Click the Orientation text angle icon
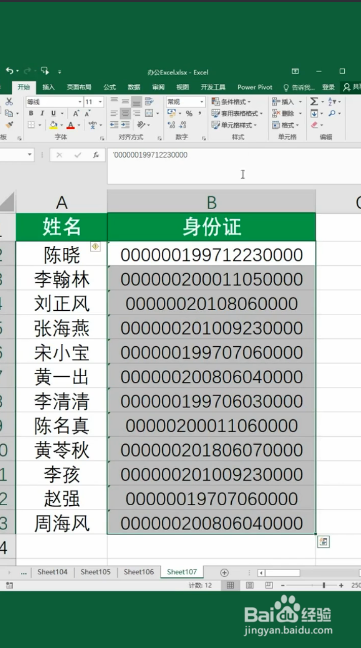This screenshot has height=648, width=361. [141, 124]
